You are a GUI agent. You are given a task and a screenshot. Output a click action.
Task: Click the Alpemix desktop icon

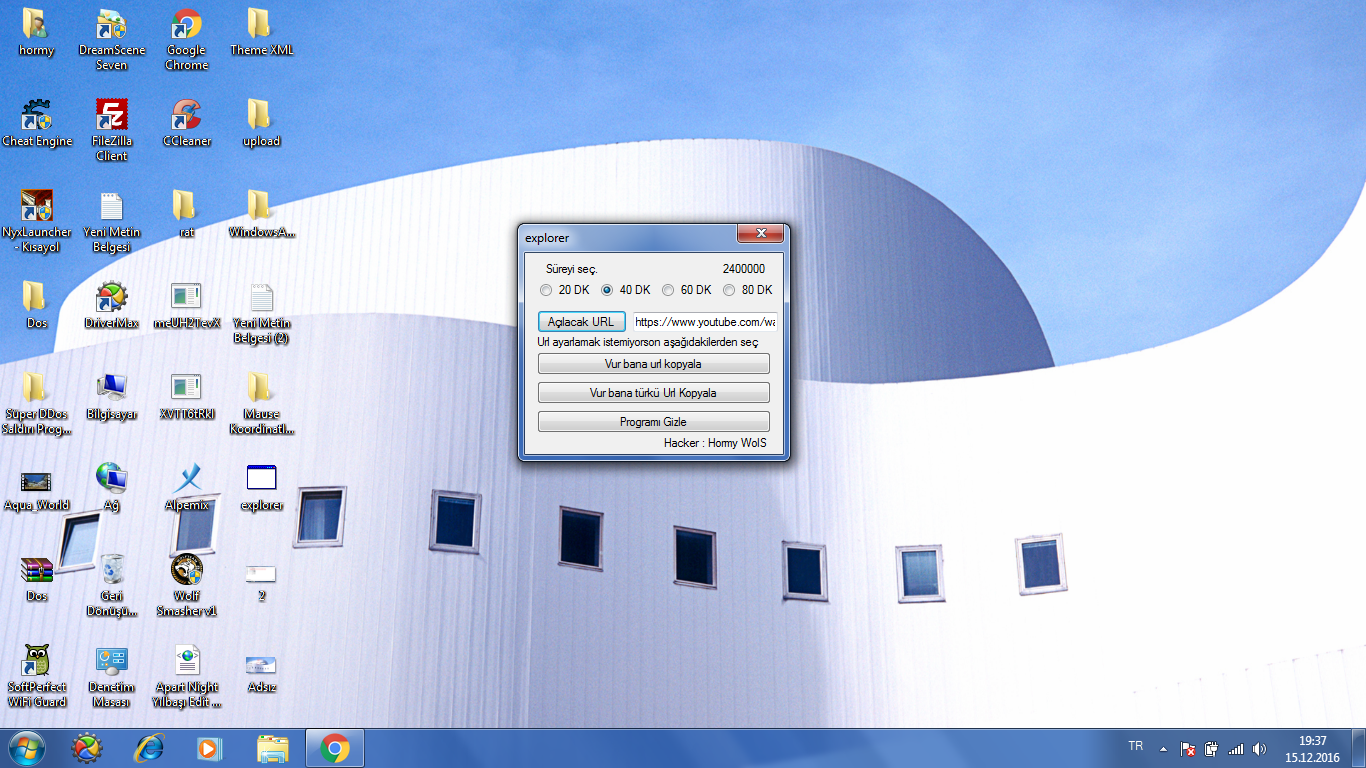187,488
